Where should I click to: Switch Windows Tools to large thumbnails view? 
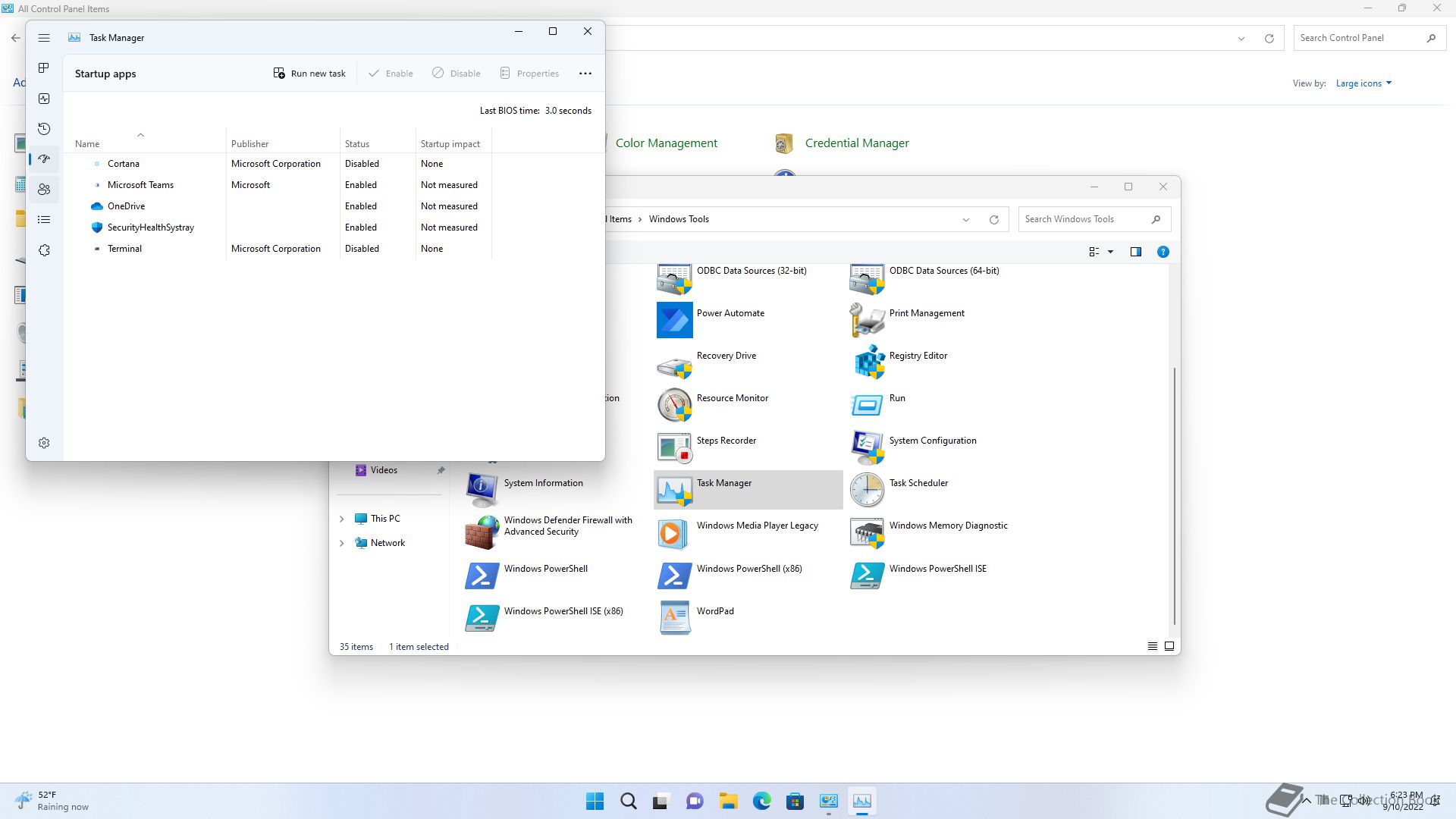(x=1169, y=646)
